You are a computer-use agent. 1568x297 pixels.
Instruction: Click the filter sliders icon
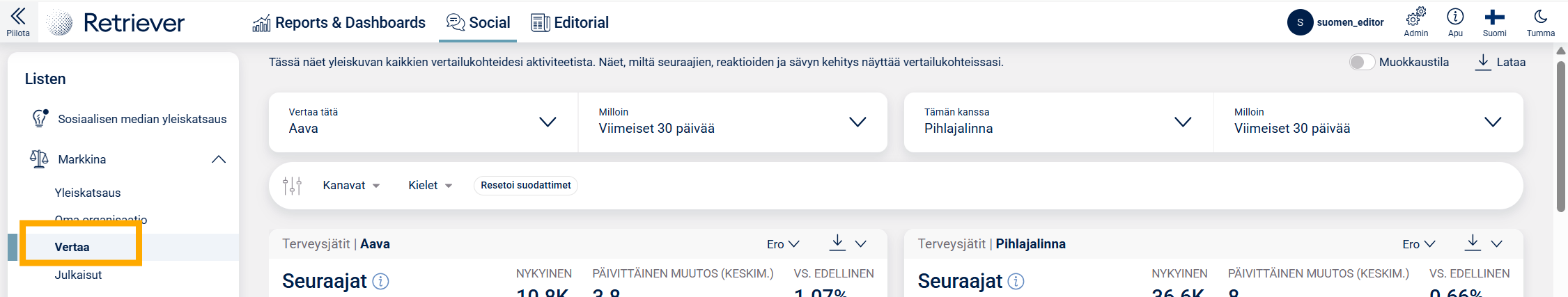click(x=293, y=186)
